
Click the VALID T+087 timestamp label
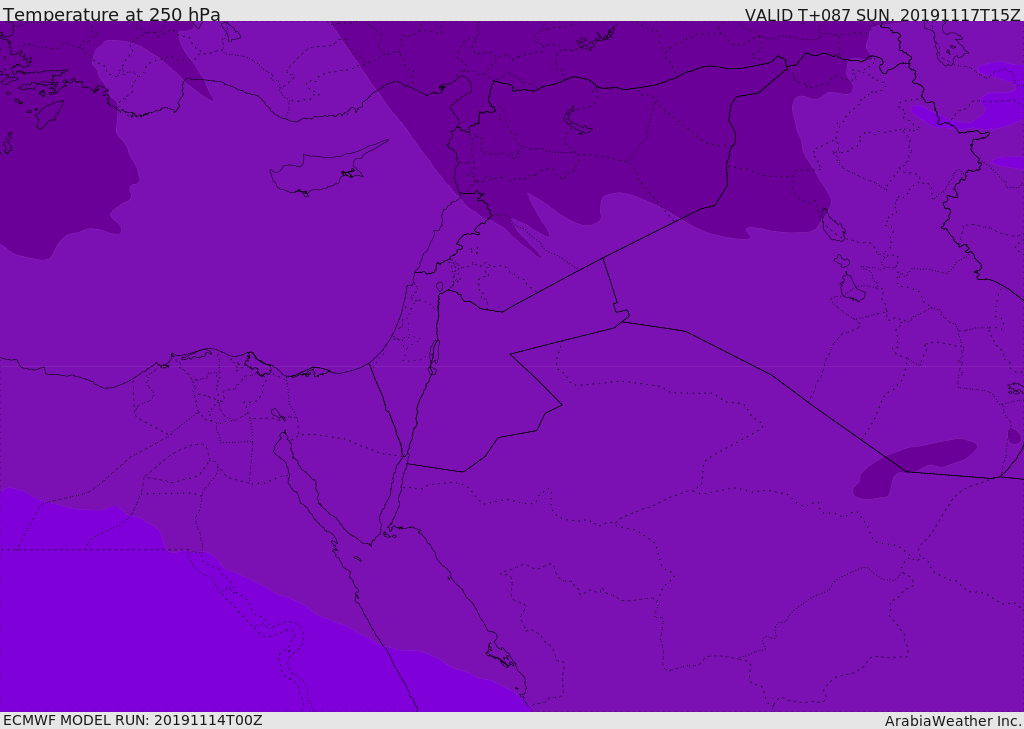[x=882, y=15]
